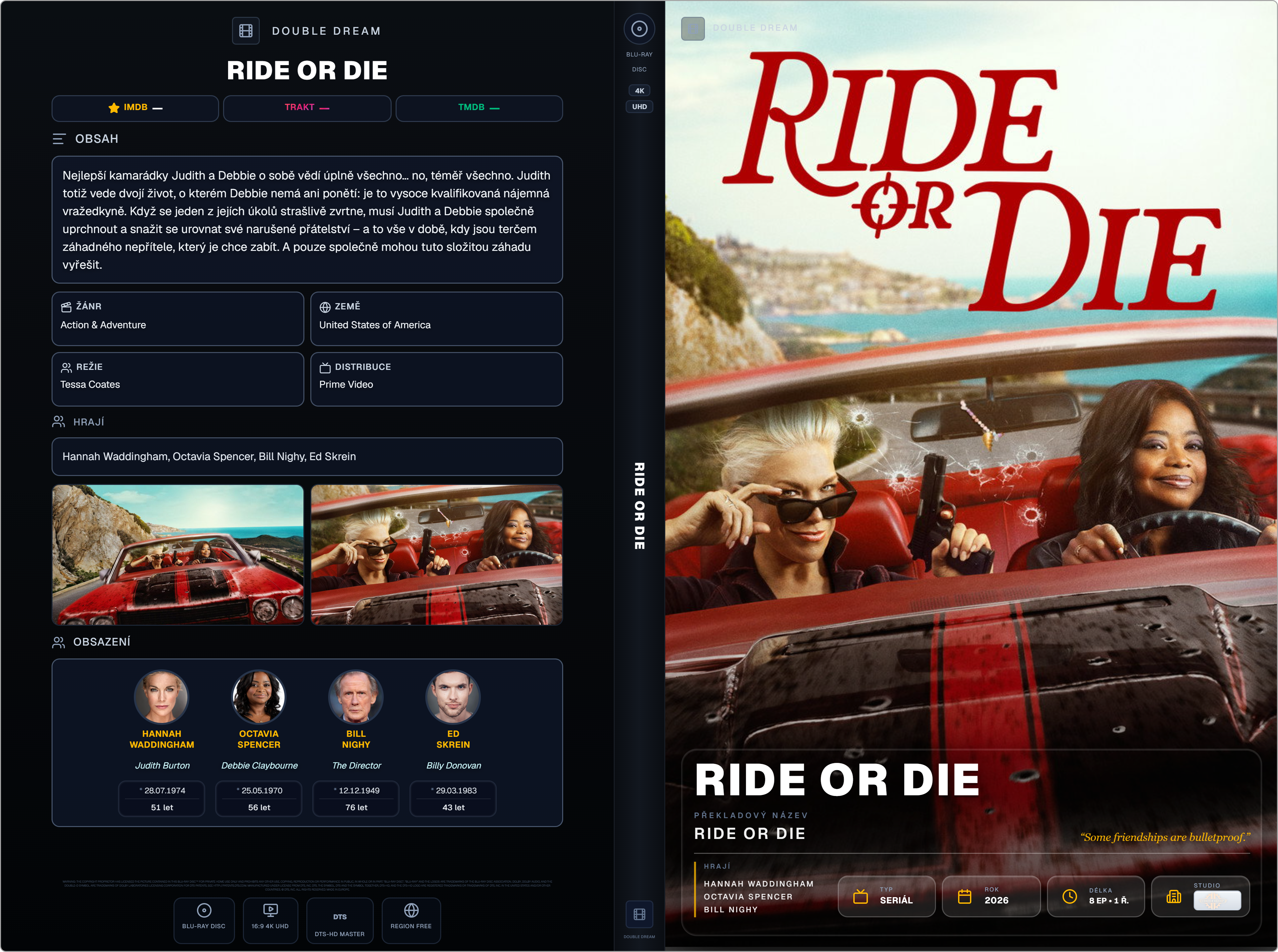The image size is (1278, 952).
Task: Click the Double Dream film logo icon at top
Action: coord(246,30)
